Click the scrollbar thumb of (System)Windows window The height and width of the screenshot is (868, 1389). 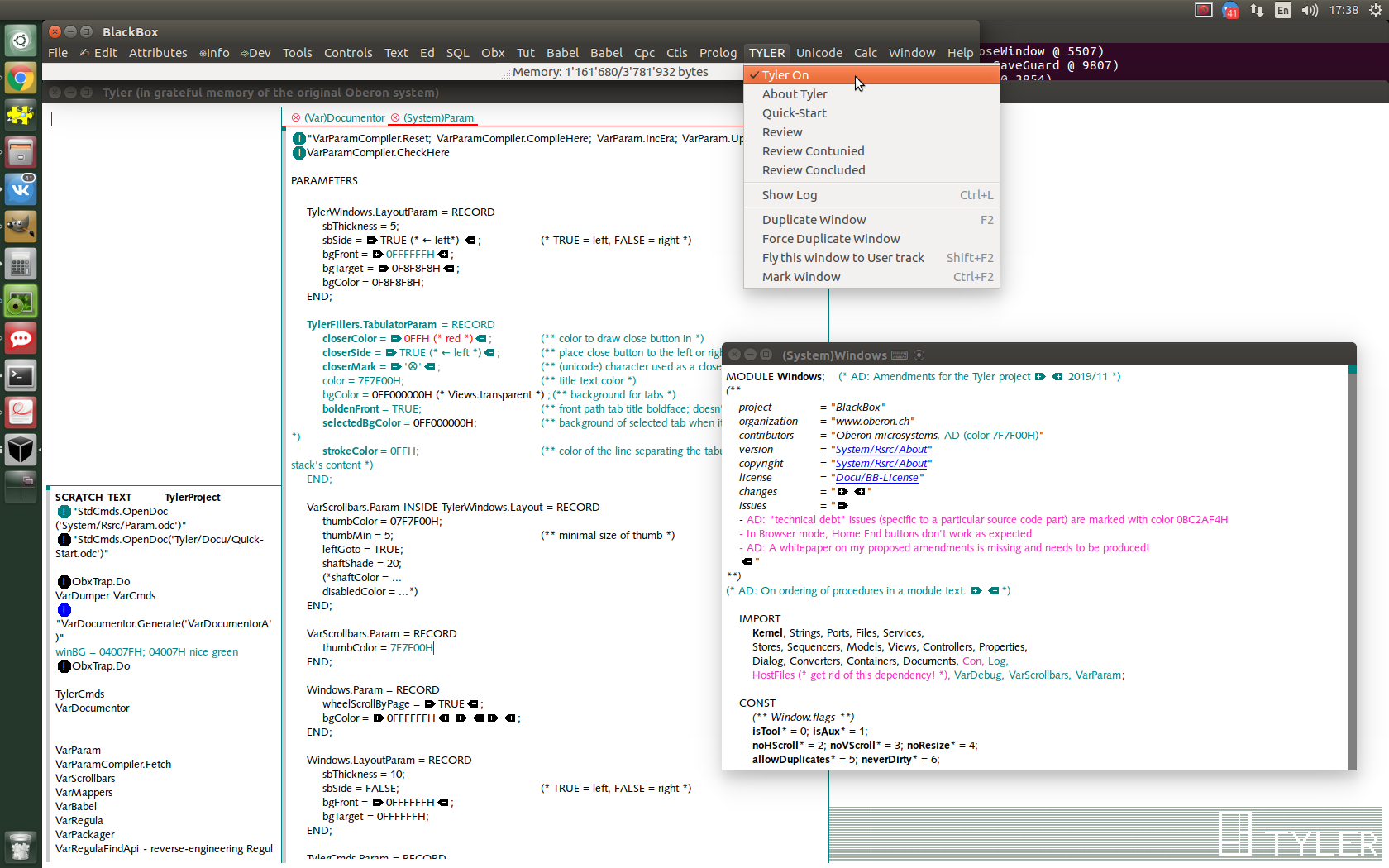pos(1353,370)
